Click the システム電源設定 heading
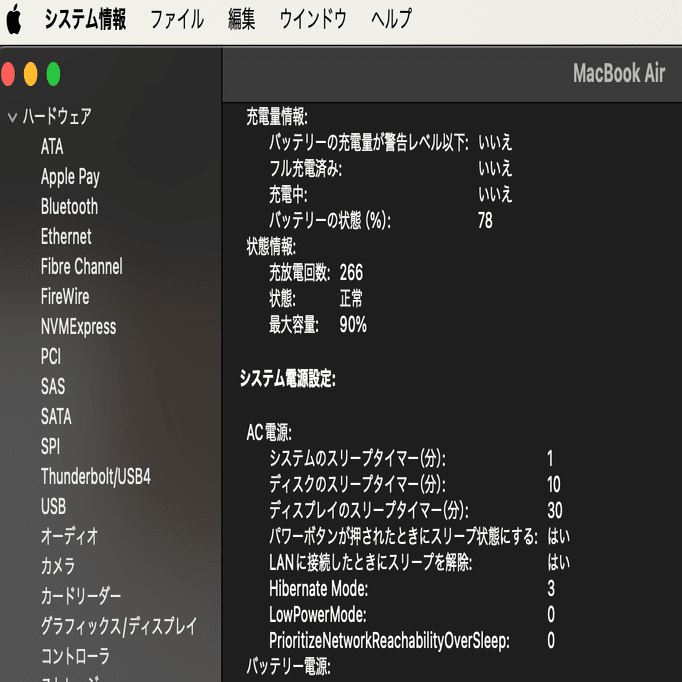Image resolution: width=682 pixels, height=682 pixels. [x=288, y=379]
